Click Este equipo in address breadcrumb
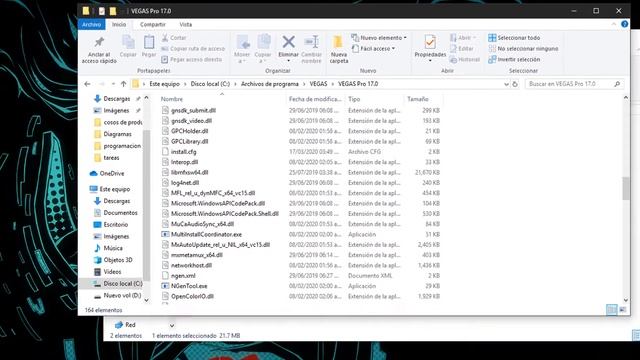 pyautogui.click(x=164, y=84)
